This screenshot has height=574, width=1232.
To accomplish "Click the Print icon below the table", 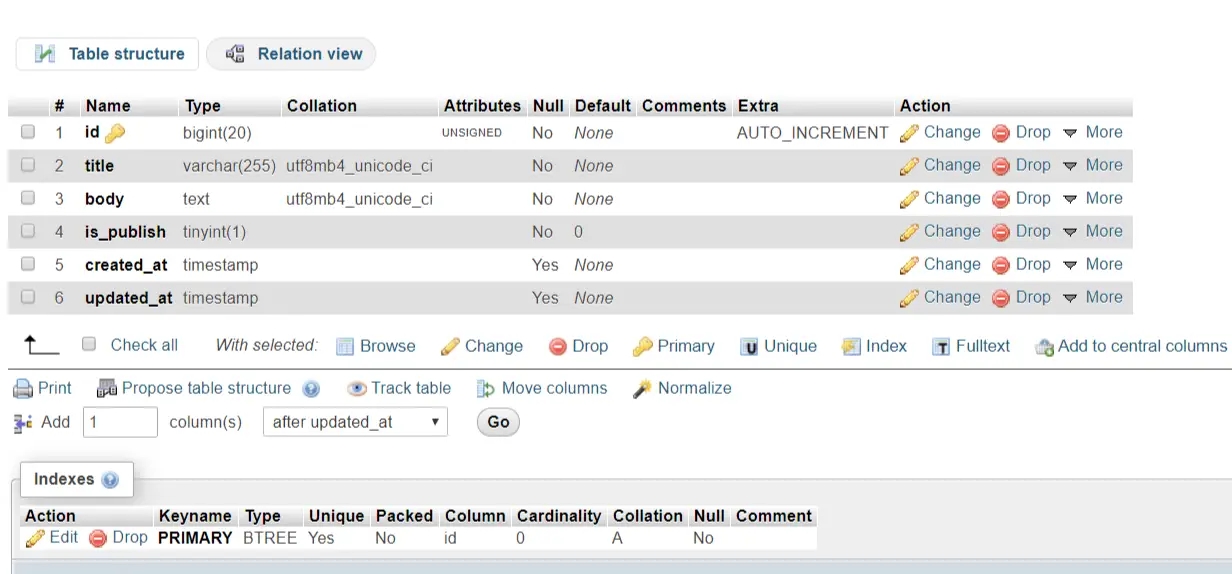I will 23,389.
